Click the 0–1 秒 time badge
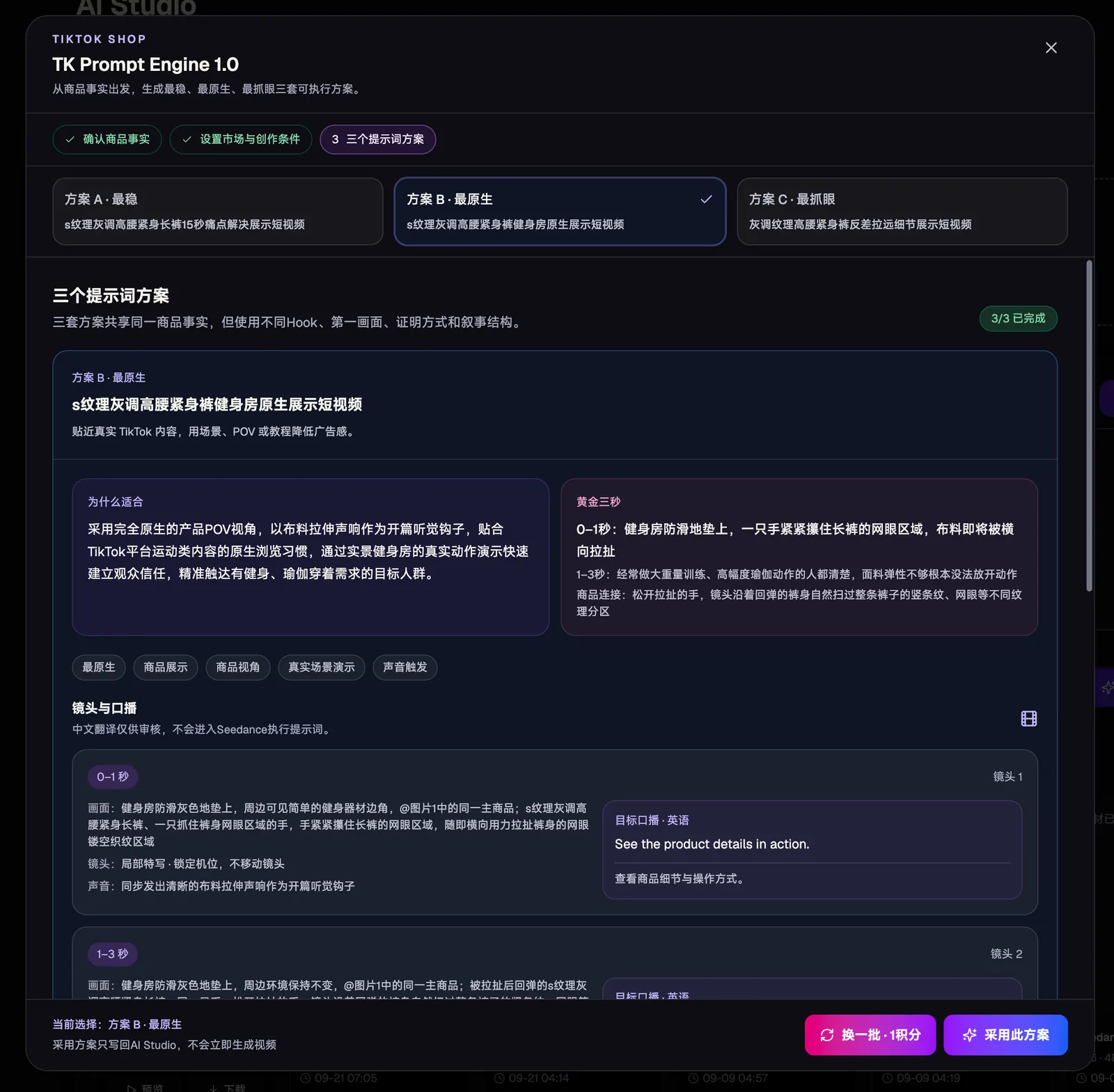 113,777
